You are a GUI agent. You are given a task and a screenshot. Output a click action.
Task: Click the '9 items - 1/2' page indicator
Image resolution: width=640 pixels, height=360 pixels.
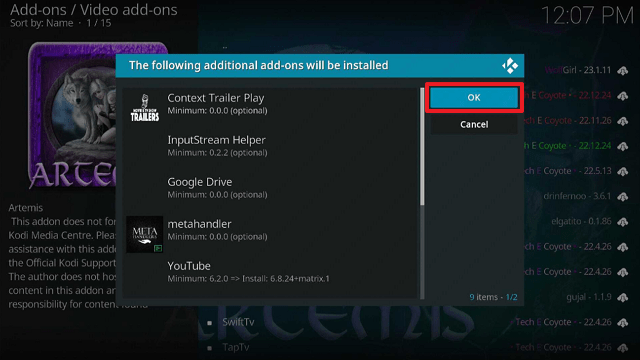point(493,297)
